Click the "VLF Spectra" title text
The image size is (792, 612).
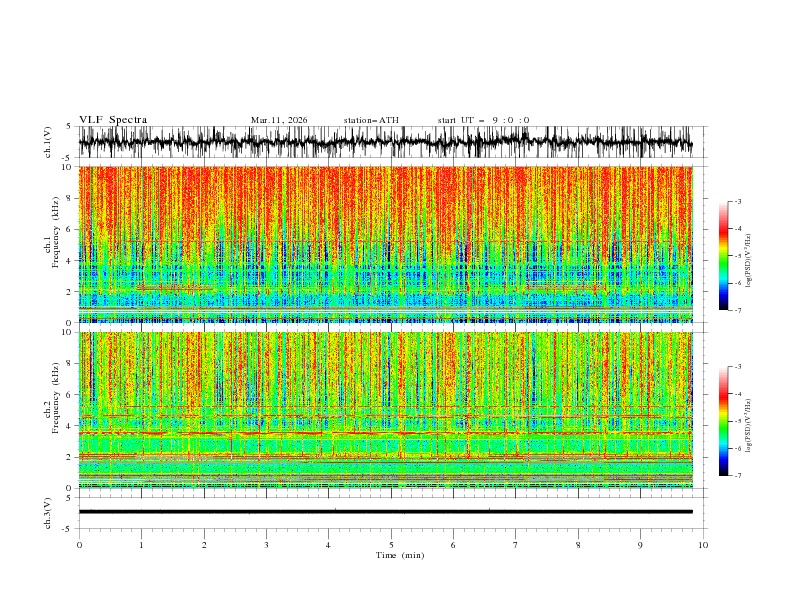[113, 120]
